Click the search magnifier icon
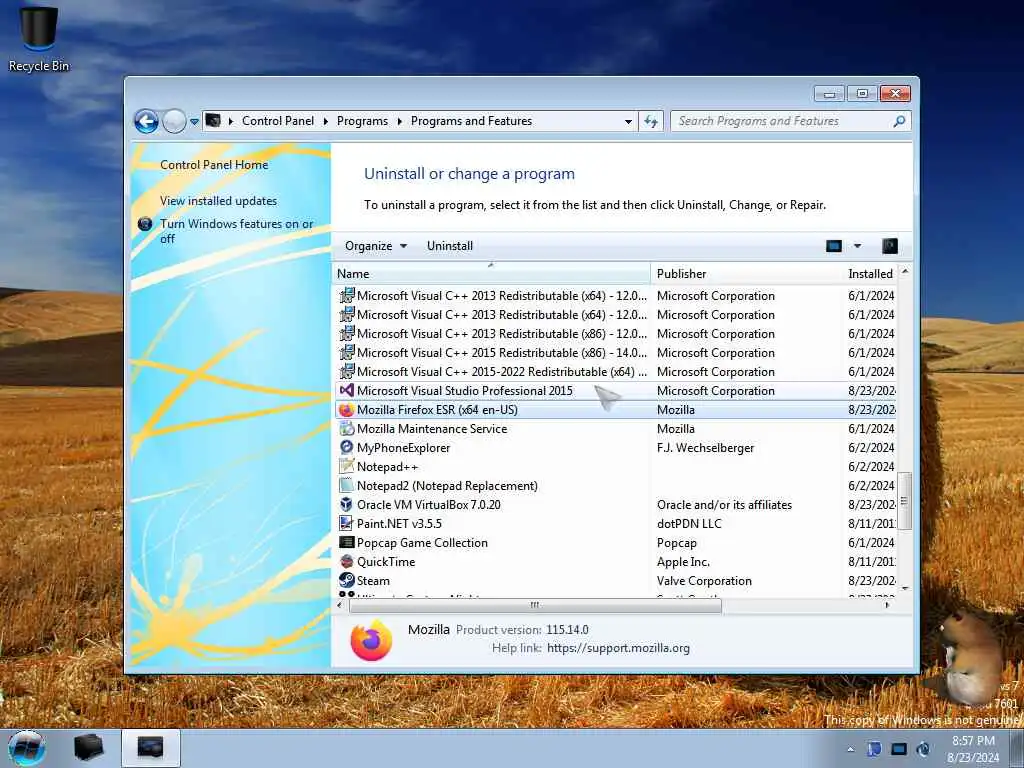The image size is (1024, 768). tap(899, 121)
